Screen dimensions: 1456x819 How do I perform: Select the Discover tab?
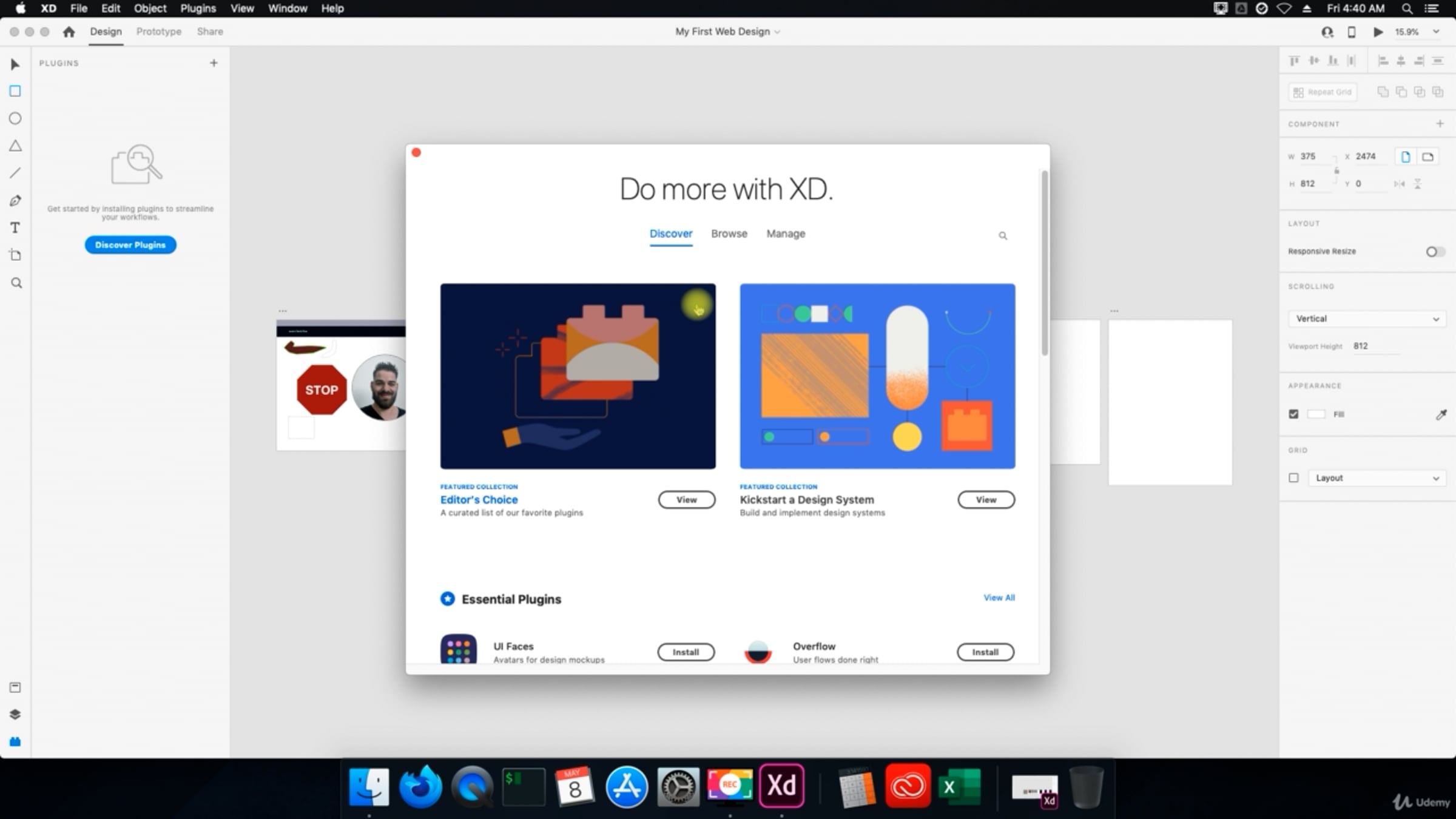click(x=671, y=234)
